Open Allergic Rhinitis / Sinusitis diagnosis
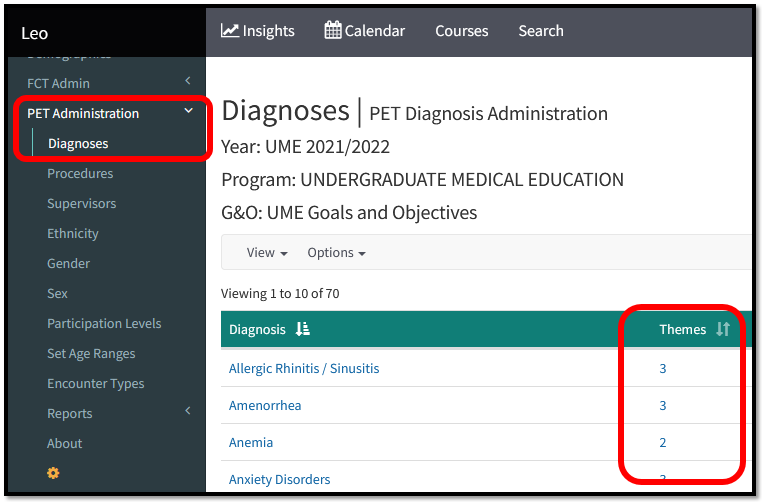 (304, 368)
